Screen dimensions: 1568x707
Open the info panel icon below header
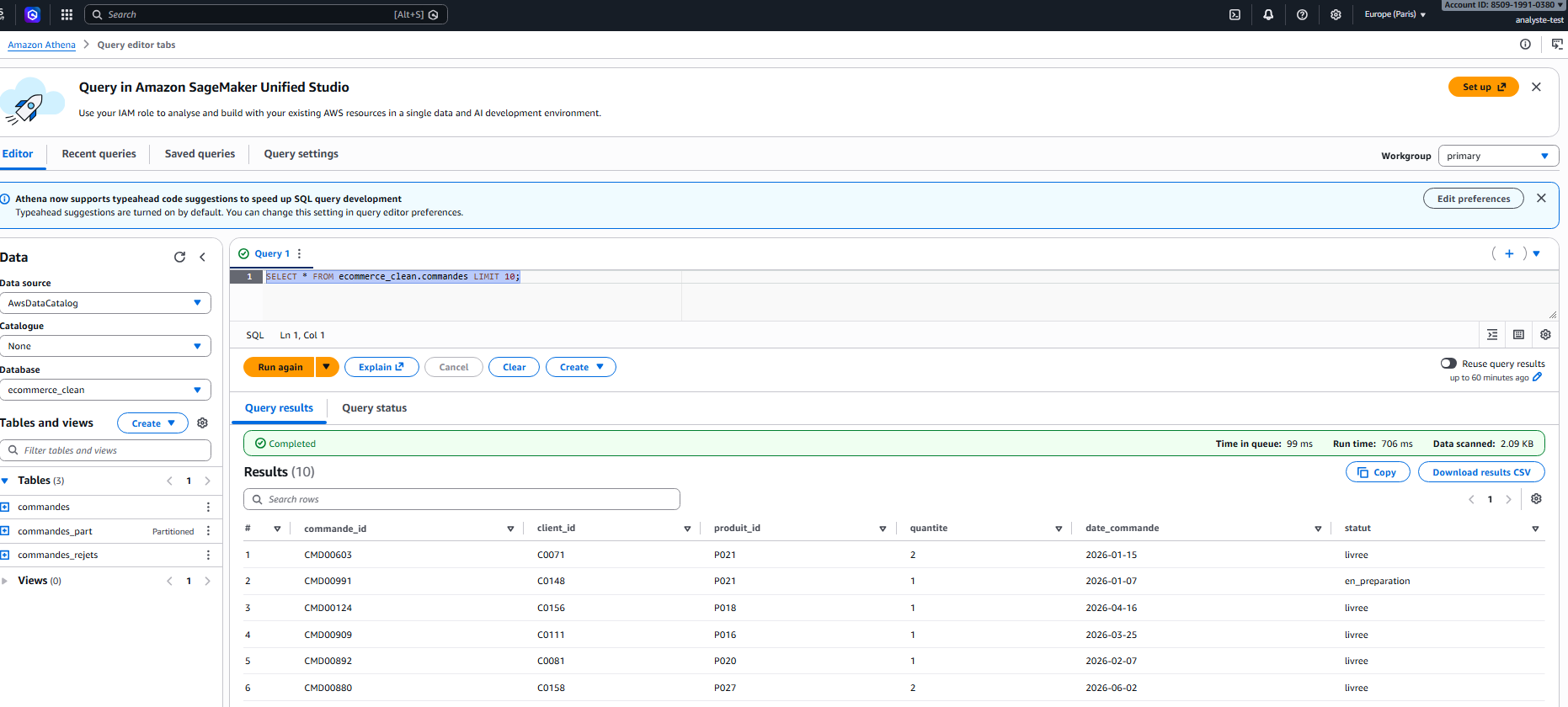(x=1525, y=45)
